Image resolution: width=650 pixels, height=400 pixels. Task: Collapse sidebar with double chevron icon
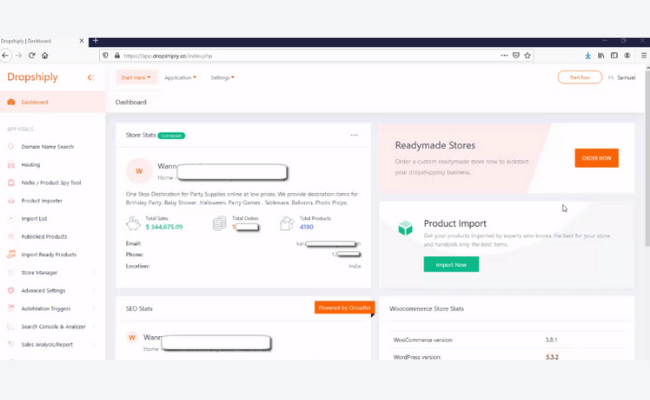[91, 78]
